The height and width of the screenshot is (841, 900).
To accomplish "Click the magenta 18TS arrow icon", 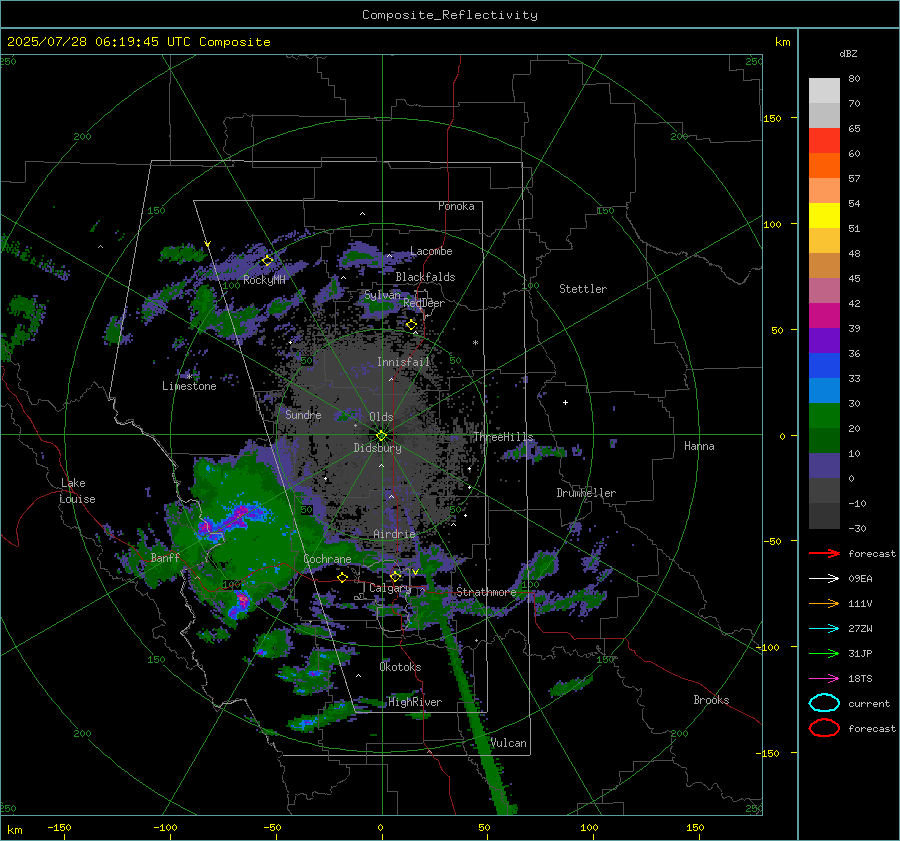I will 824,679.
